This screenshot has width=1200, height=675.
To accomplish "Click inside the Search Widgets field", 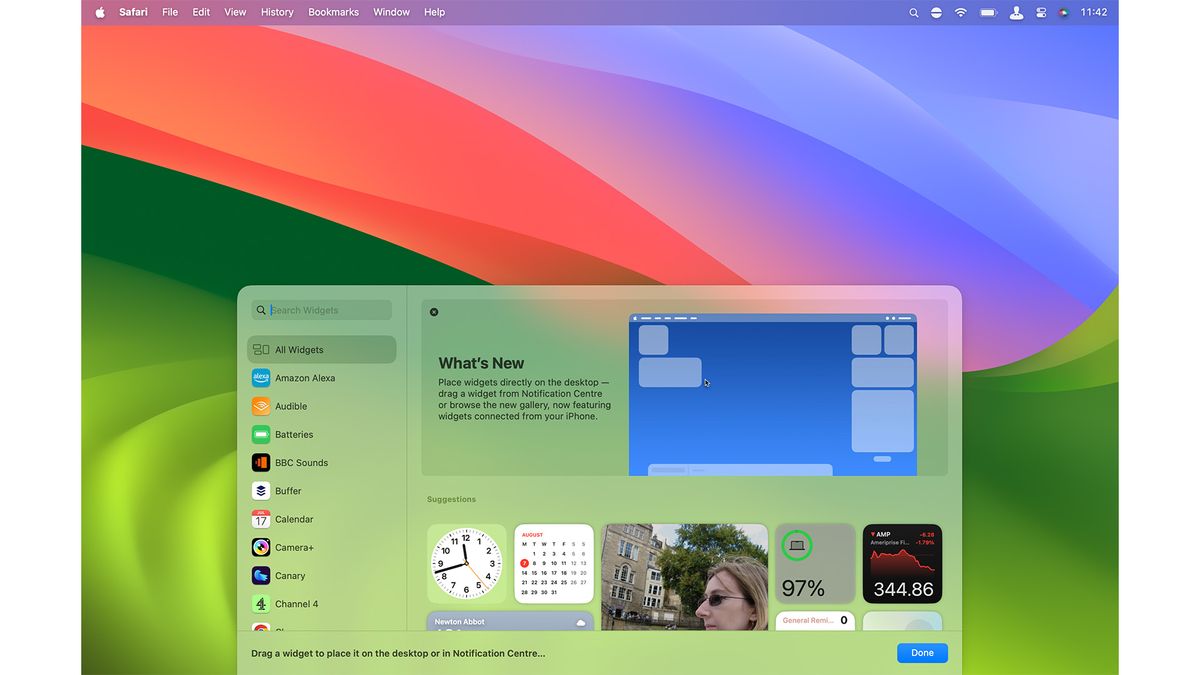I will click(x=321, y=310).
